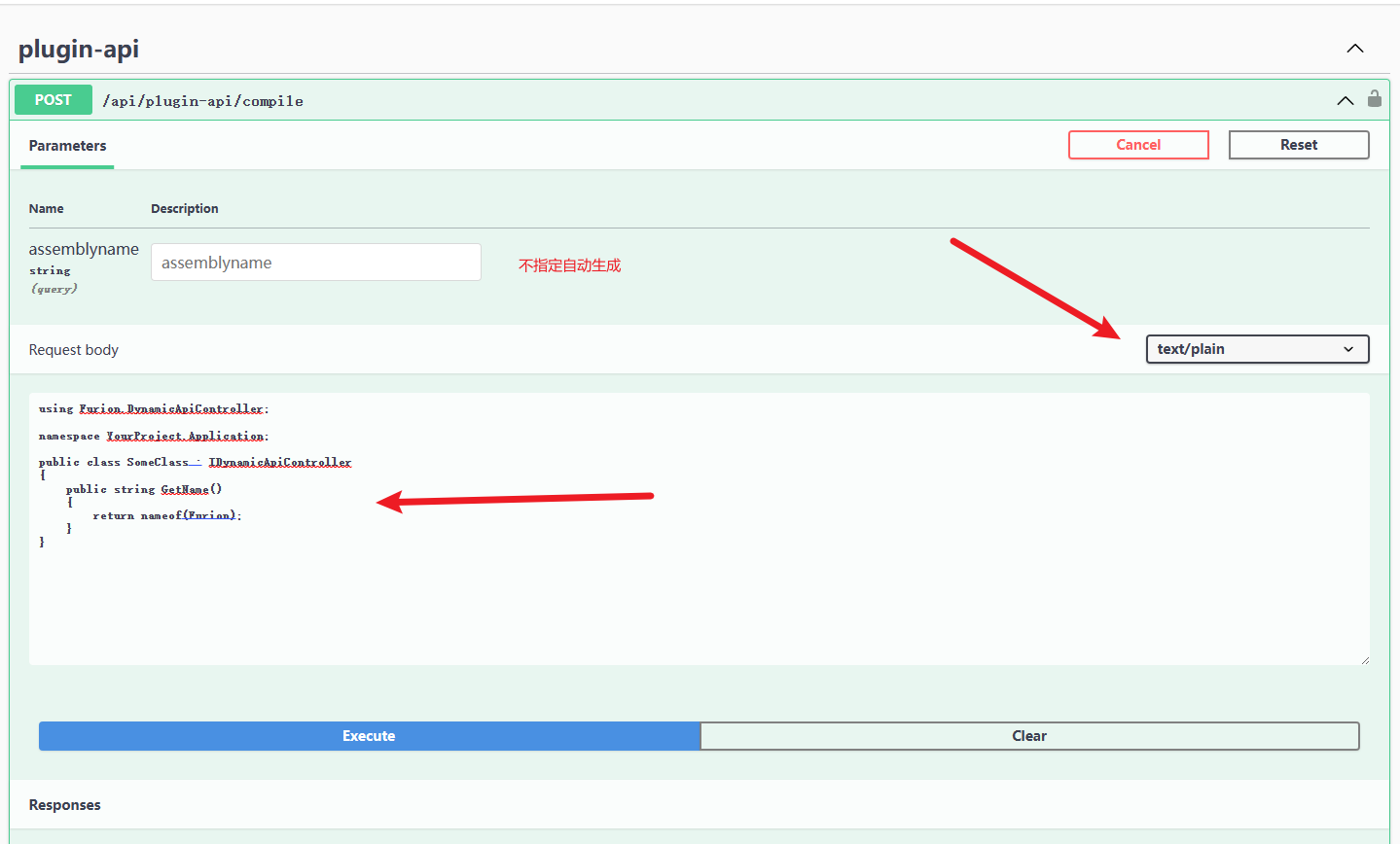The image size is (1400, 844).
Task: Run the request with Execute
Action: coord(369,736)
